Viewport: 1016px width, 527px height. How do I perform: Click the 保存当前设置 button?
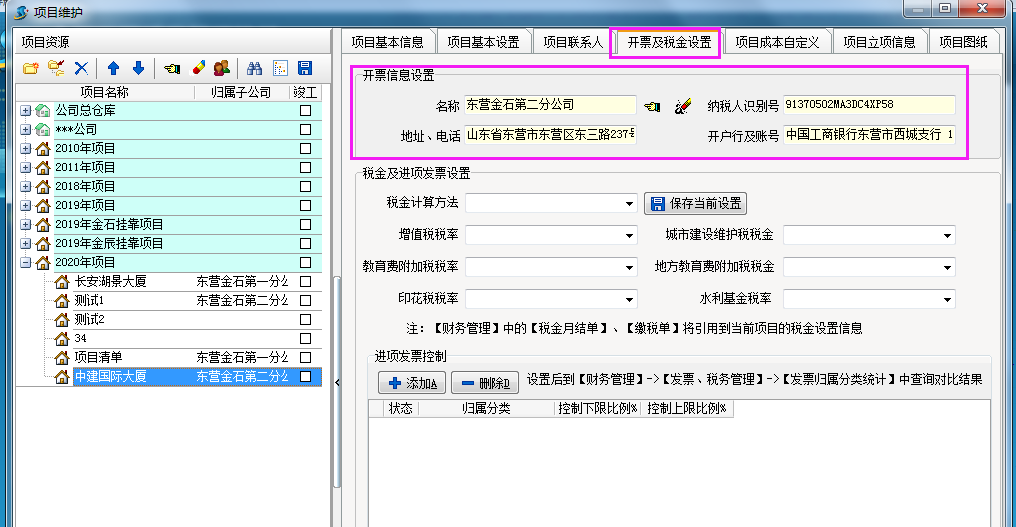pos(696,204)
